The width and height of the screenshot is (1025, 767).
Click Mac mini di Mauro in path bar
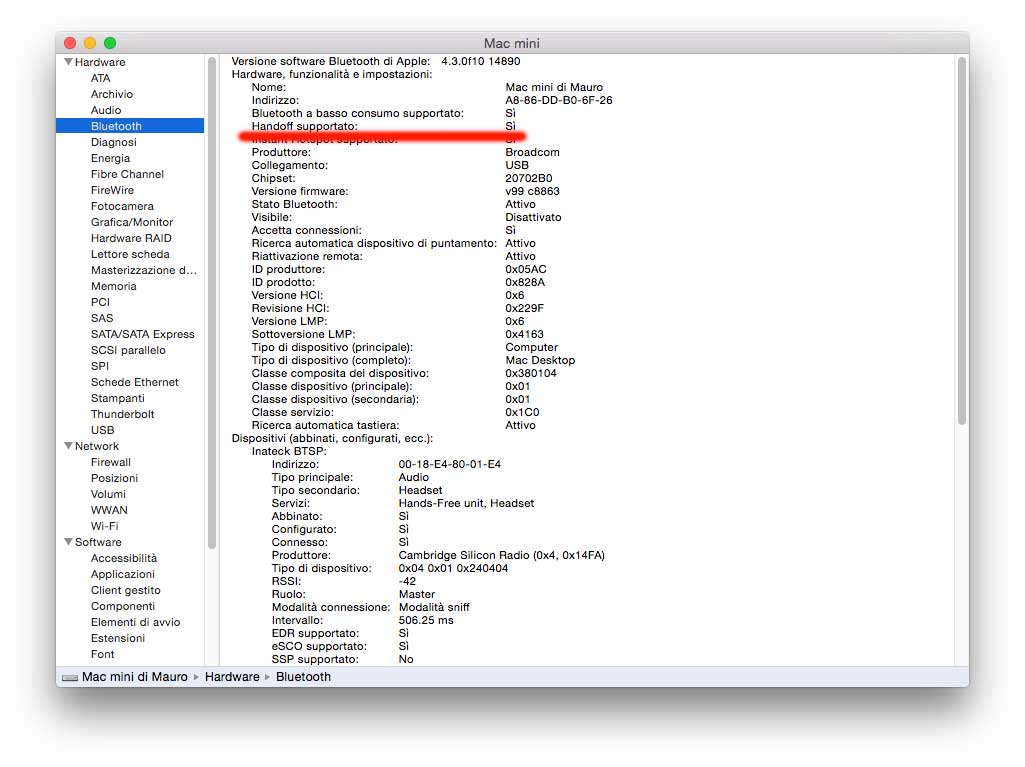pos(134,677)
